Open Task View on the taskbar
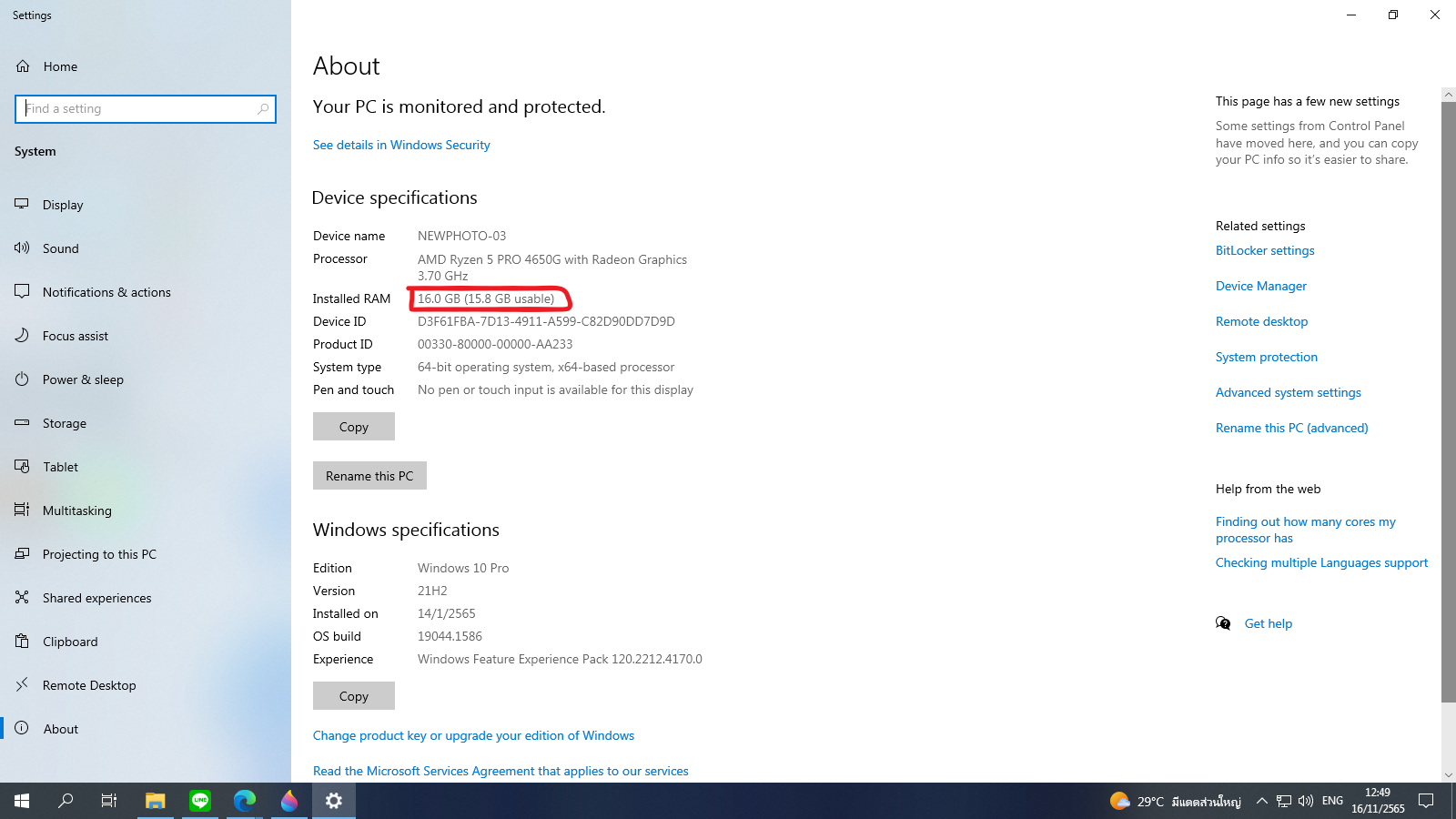Screen dimensions: 1456x819 coord(109,801)
